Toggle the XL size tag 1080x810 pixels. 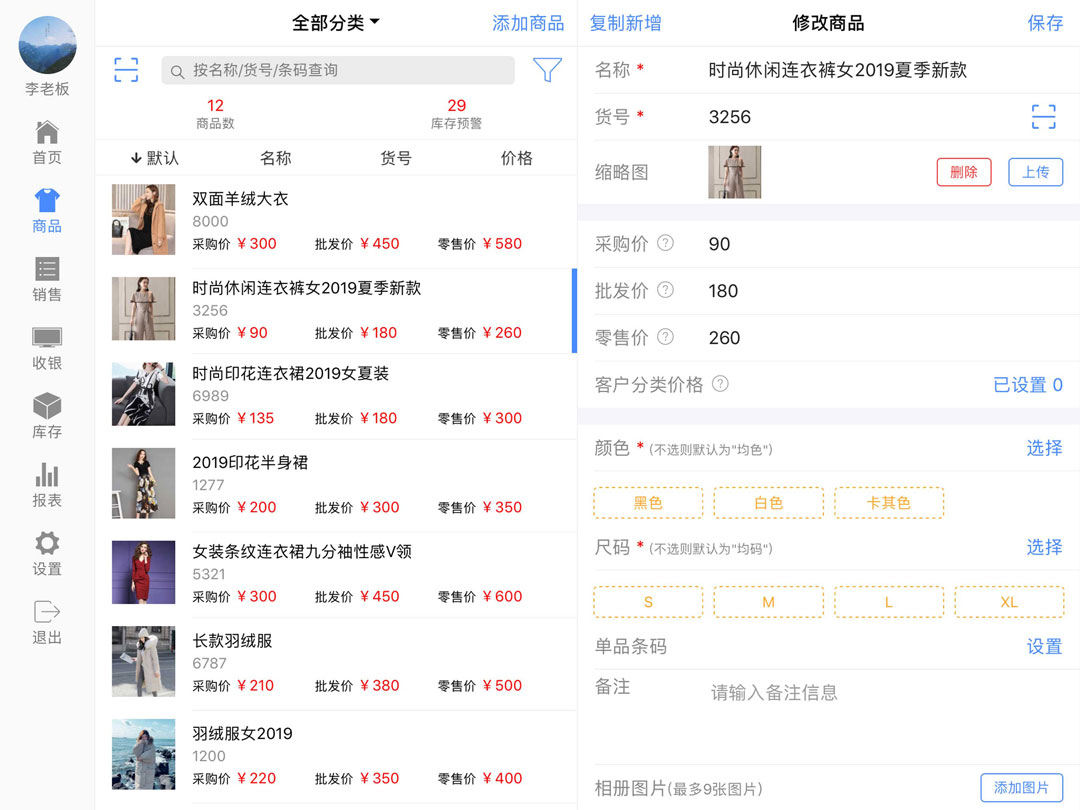[1009, 602]
